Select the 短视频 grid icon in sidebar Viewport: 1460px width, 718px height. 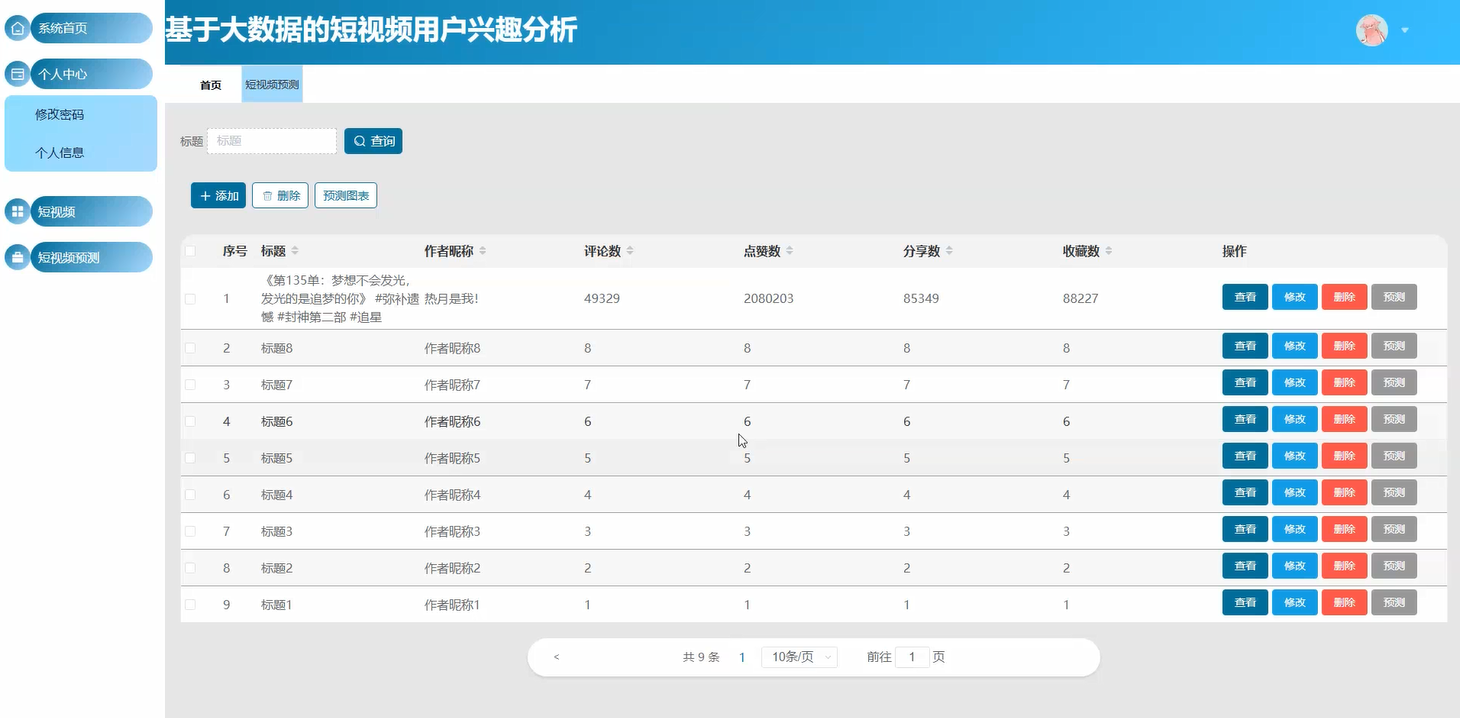click(x=16, y=211)
